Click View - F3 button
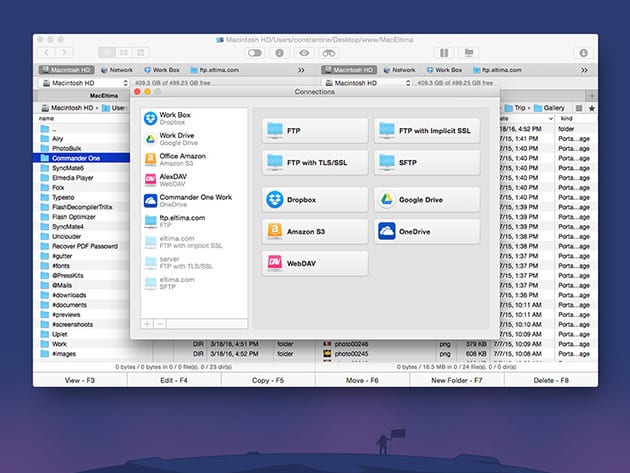The width and height of the screenshot is (630, 473). click(x=80, y=380)
